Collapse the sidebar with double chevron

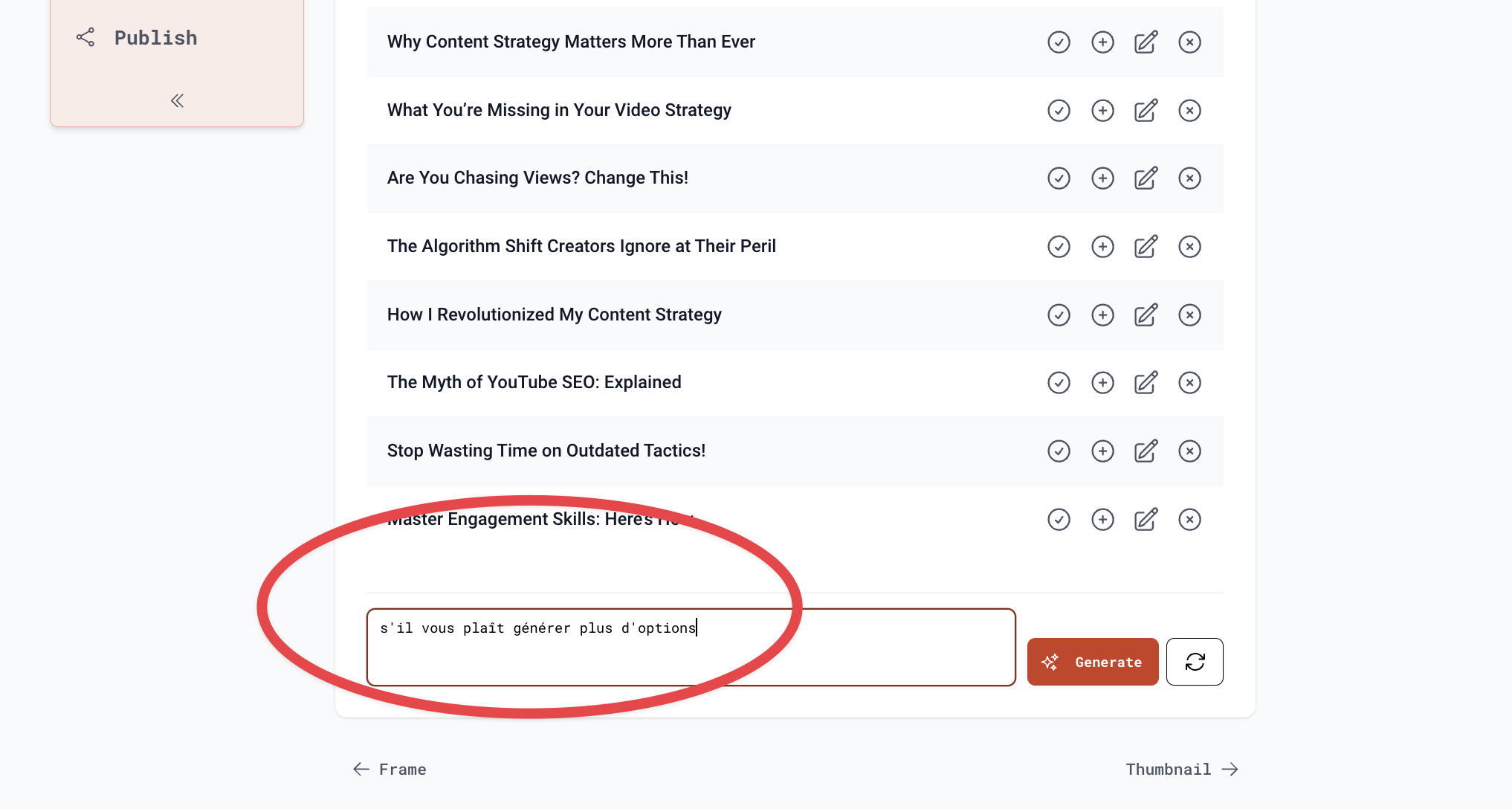[x=177, y=101]
